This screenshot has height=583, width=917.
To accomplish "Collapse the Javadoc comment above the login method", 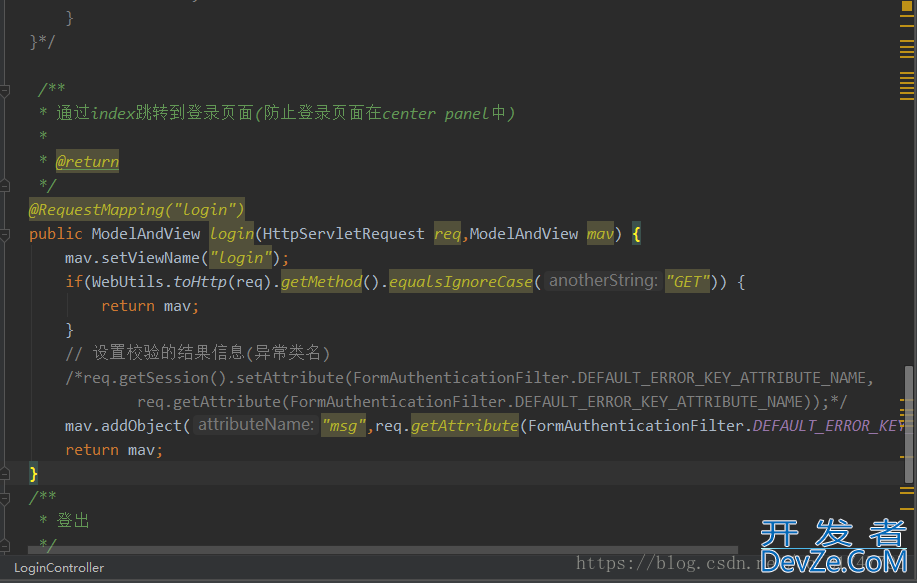I will [6, 90].
